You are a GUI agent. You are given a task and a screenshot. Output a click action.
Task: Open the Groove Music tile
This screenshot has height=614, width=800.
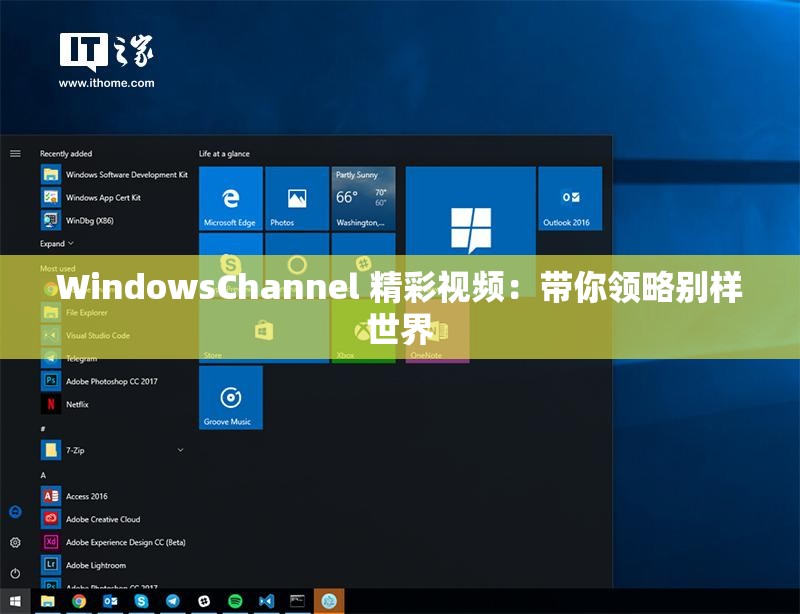231,398
